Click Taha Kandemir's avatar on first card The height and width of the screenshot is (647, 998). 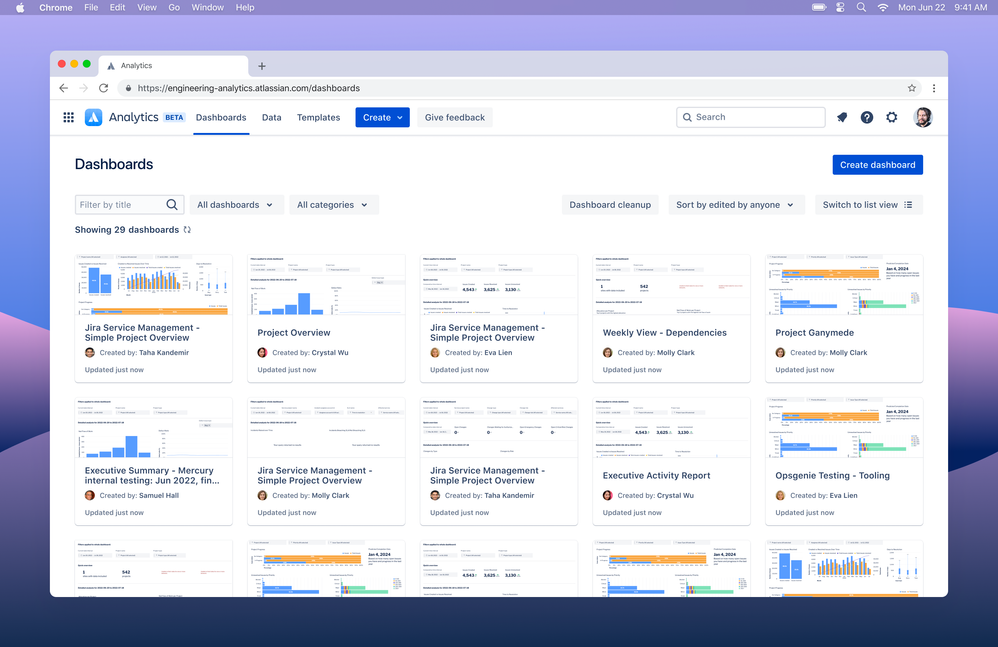point(90,352)
